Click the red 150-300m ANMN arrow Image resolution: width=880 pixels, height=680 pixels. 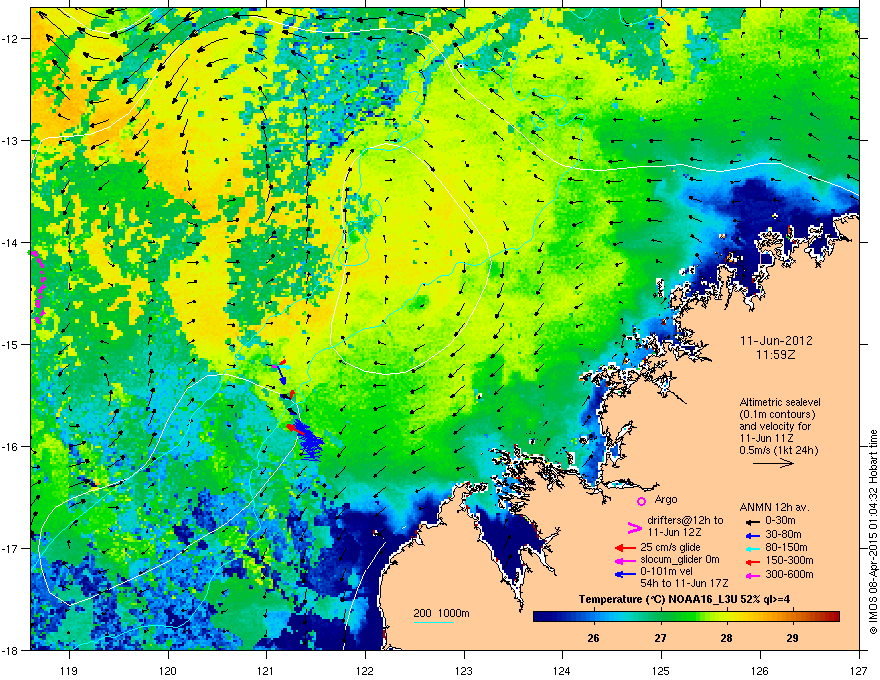pyautogui.click(x=751, y=560)
